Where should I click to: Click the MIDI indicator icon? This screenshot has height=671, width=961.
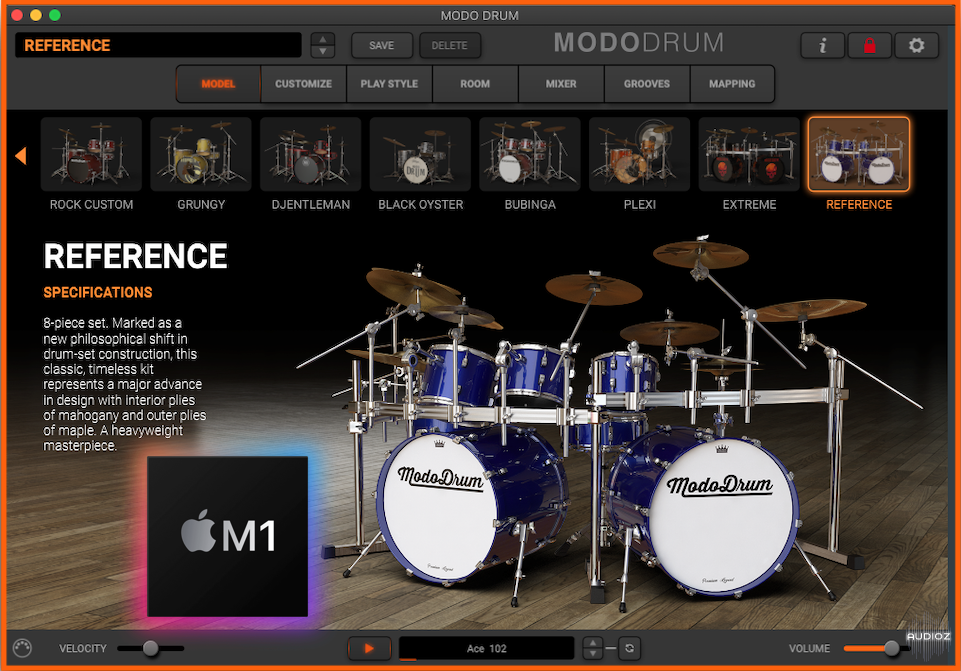(x=22, y=648)
